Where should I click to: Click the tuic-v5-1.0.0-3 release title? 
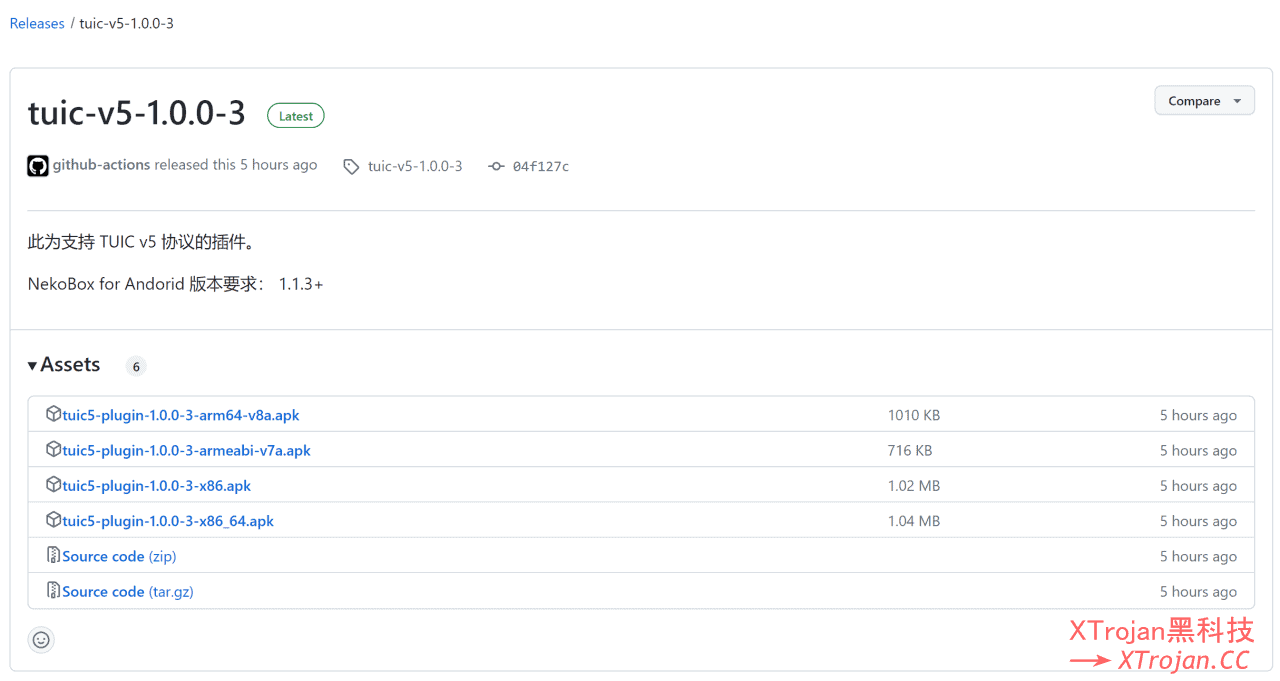click(x=137, y=113)
